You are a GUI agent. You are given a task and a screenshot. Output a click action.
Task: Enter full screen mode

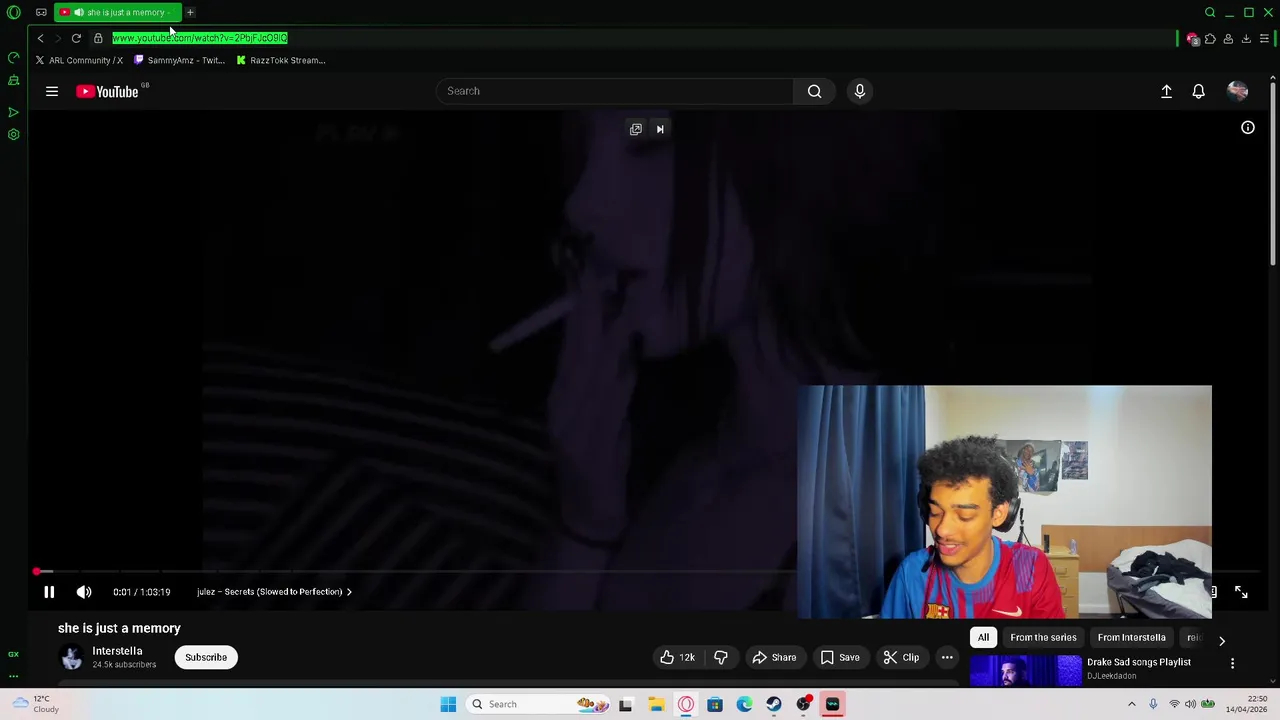point(1241,592)
